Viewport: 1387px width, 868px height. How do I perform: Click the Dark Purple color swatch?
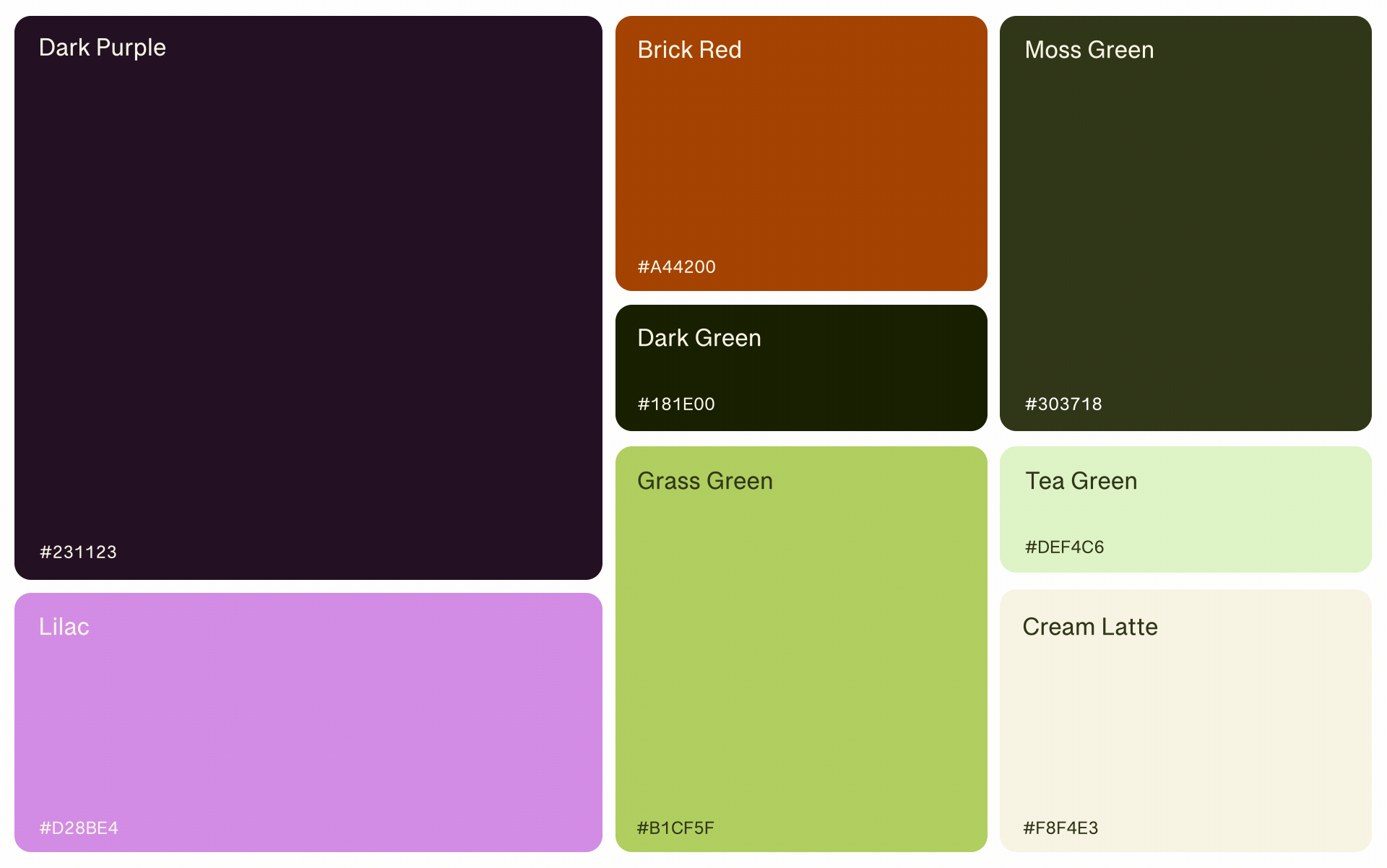[308, 298]
